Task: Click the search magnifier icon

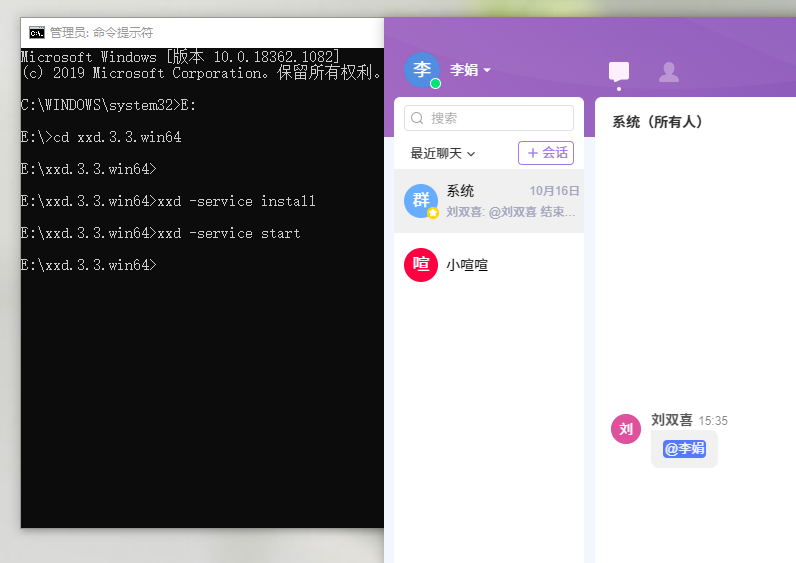Action: point(417,118)
